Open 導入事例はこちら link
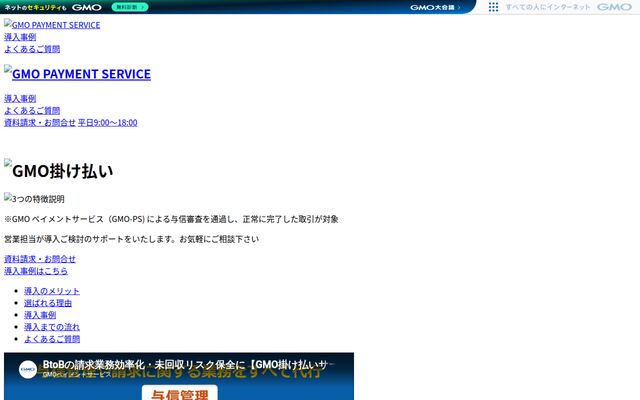The image size is (640, 400). 36,271
